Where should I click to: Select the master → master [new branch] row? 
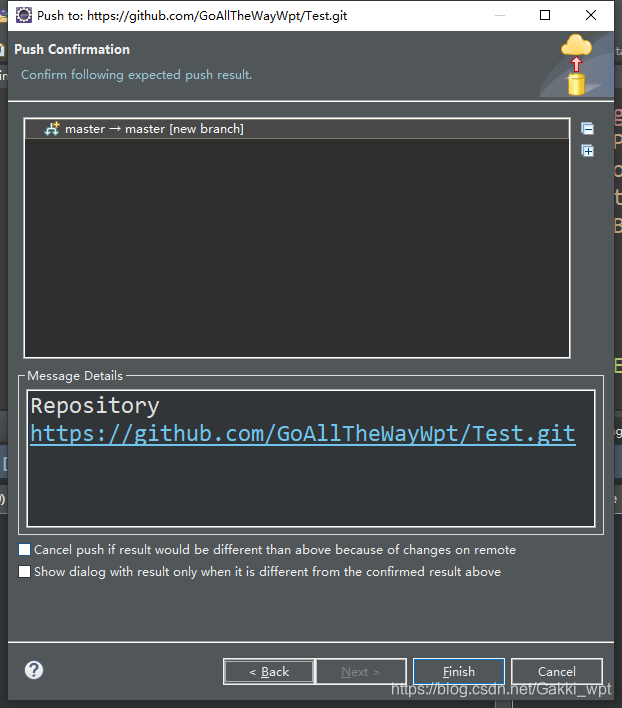(297, 129)
